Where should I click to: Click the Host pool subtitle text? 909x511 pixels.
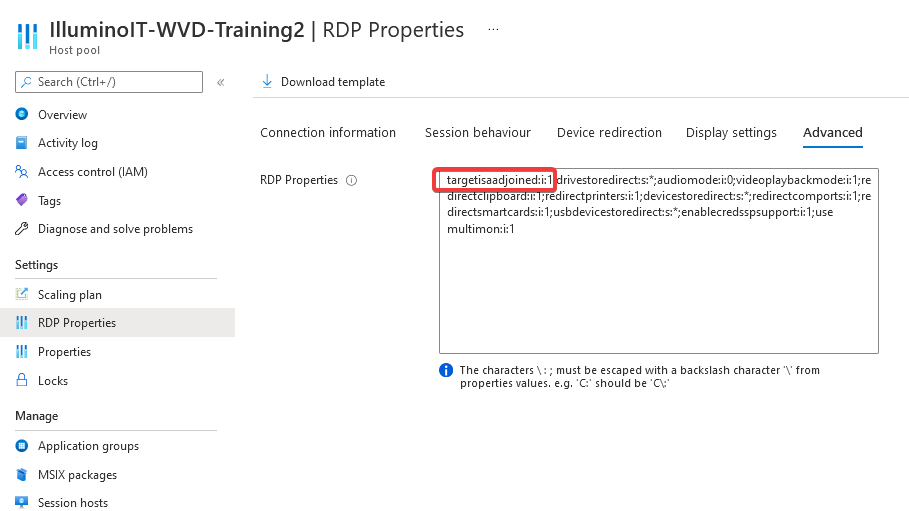point(74,50)
